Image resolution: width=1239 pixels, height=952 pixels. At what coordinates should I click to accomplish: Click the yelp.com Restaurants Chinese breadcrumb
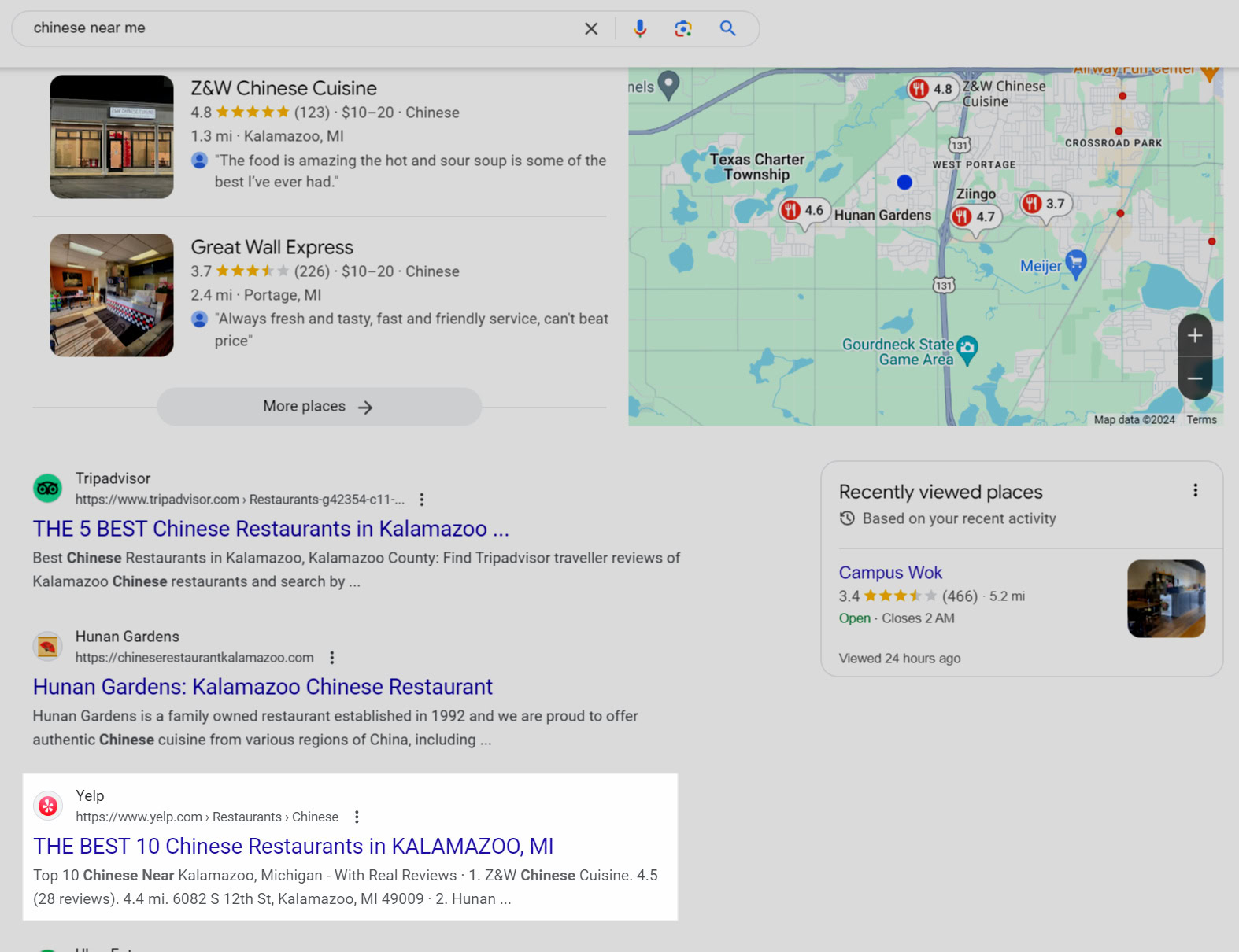pyautogui.click(x=207, y=817)
